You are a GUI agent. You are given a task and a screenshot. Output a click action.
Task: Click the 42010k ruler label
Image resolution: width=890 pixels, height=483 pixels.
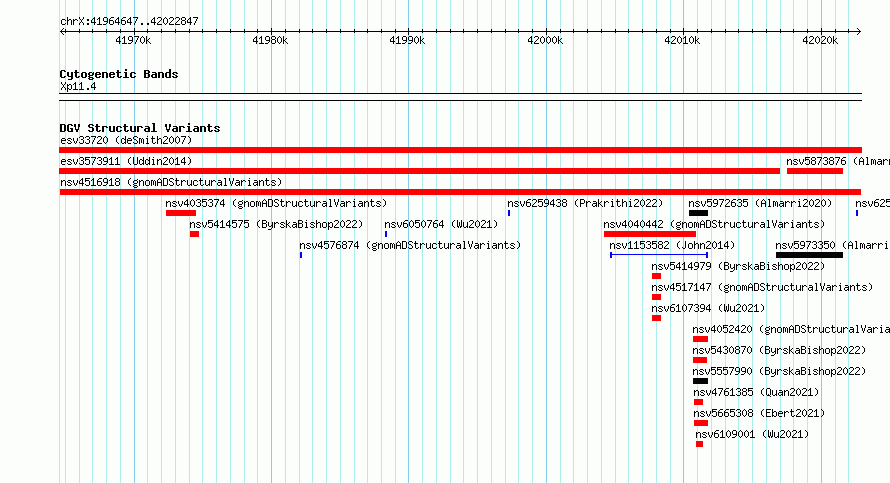[682, 40]
